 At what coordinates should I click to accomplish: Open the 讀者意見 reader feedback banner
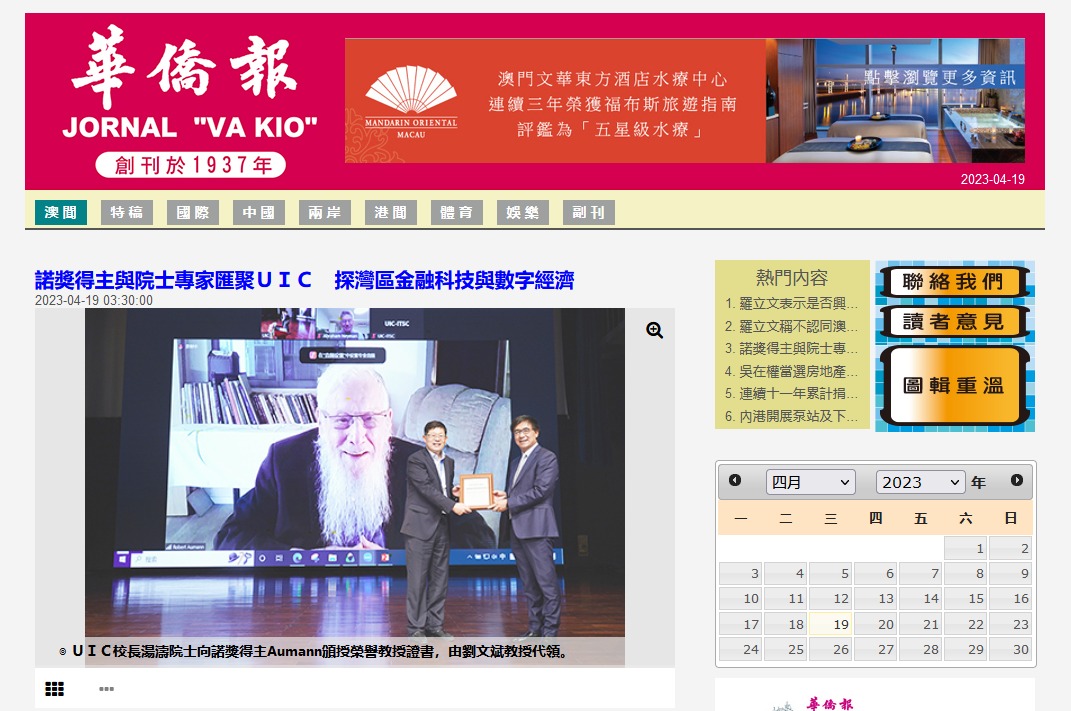pos(953,322)
